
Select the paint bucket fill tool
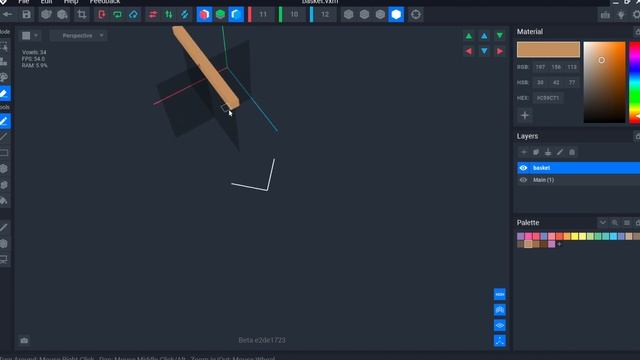click(x=4, y=201)
